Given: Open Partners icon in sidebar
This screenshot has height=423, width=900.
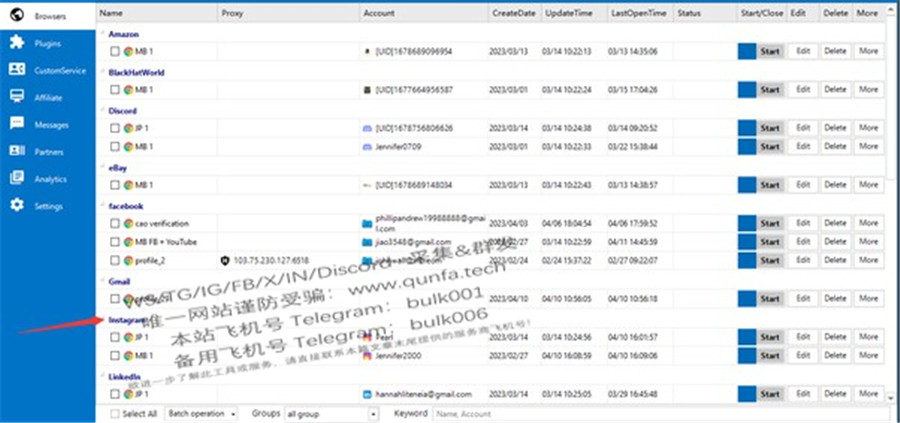Looking at the screenshot, I should 17,152.
